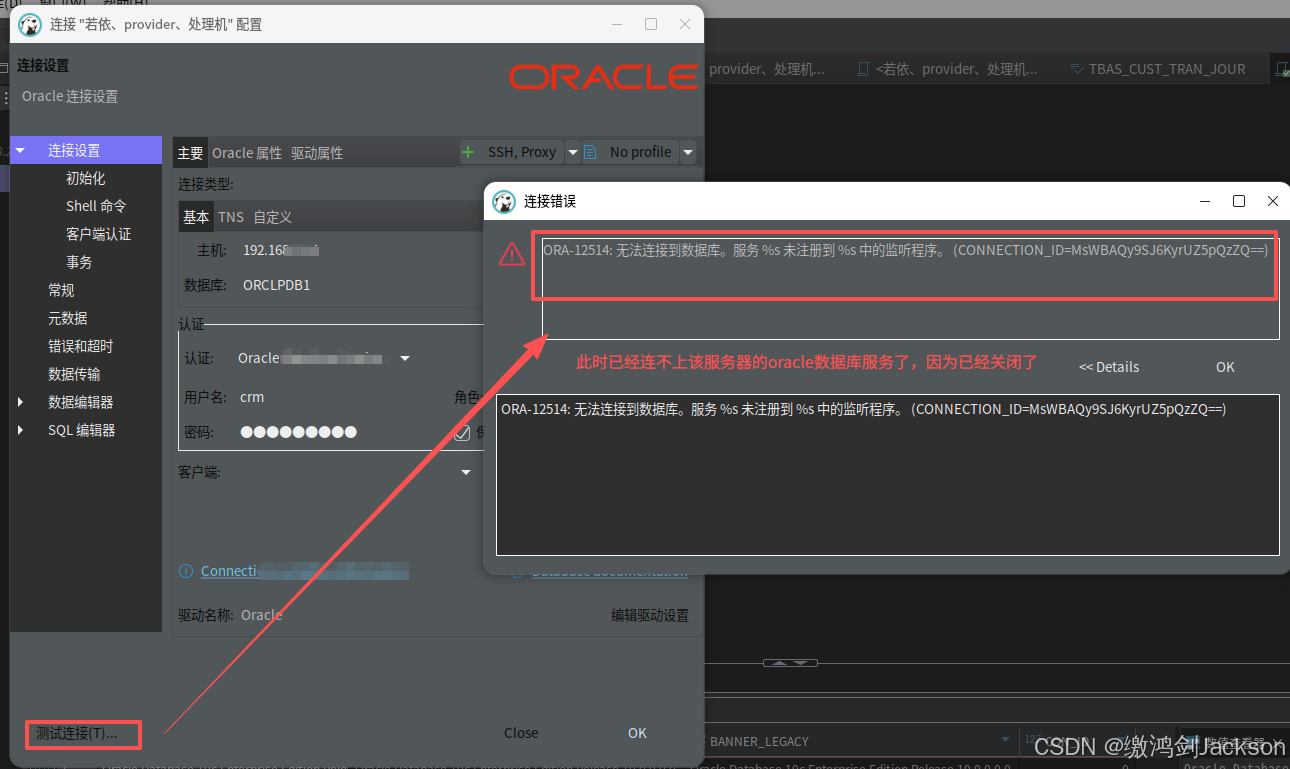Viewport: 1290px width, 769px height.
Task: Click the << Details button
Action: [x=1109, y=367]
